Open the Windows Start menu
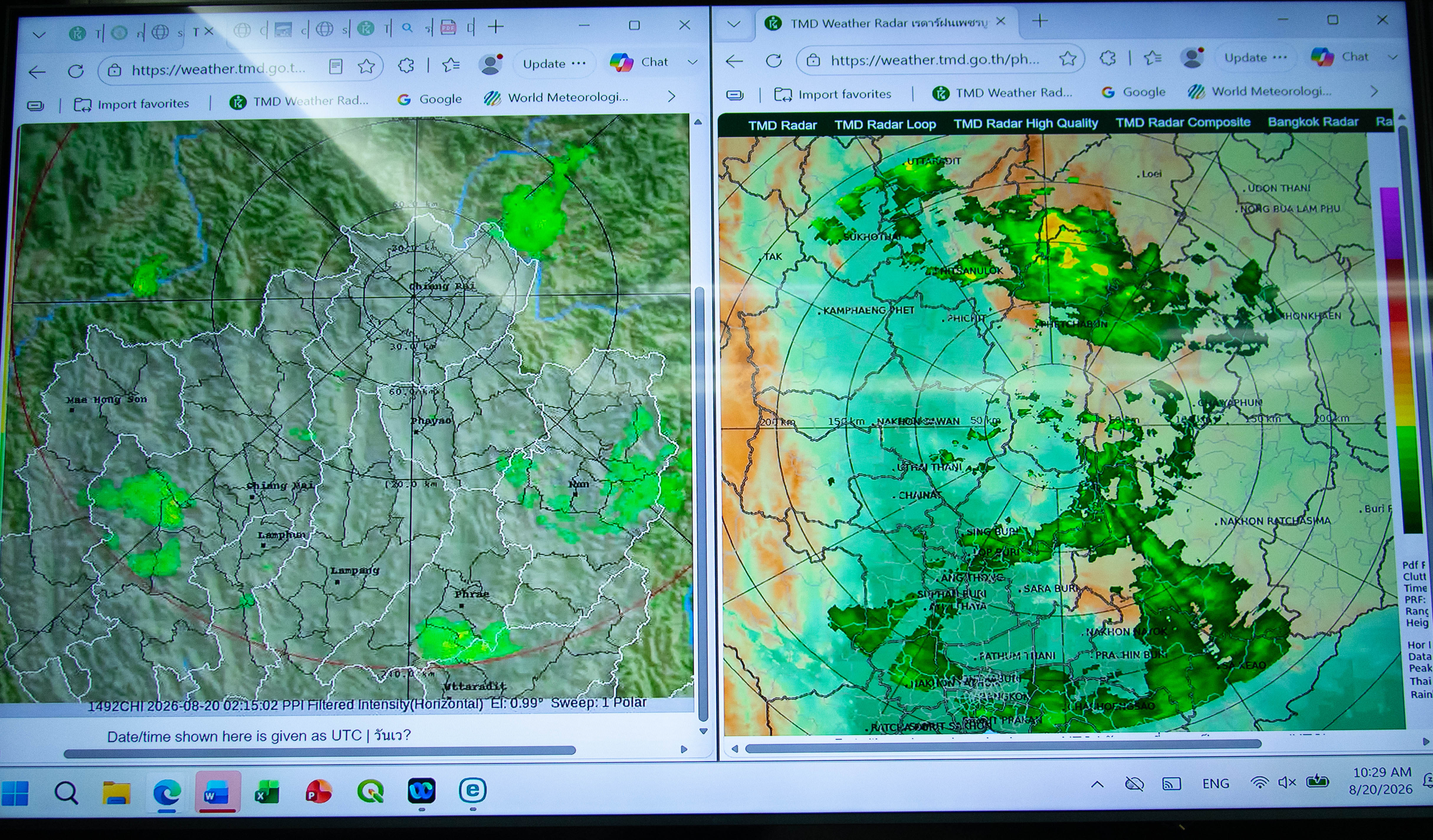Viewport: 1433px width, 840px height. coord(15,793)
